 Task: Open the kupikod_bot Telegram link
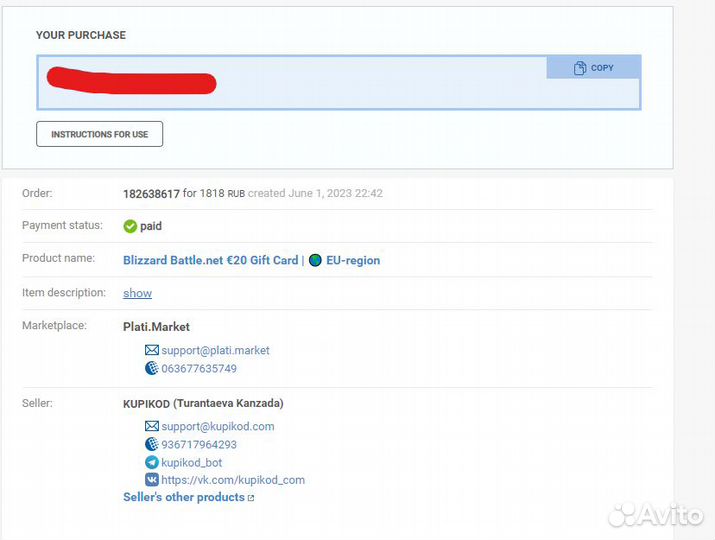click(192, 463)
